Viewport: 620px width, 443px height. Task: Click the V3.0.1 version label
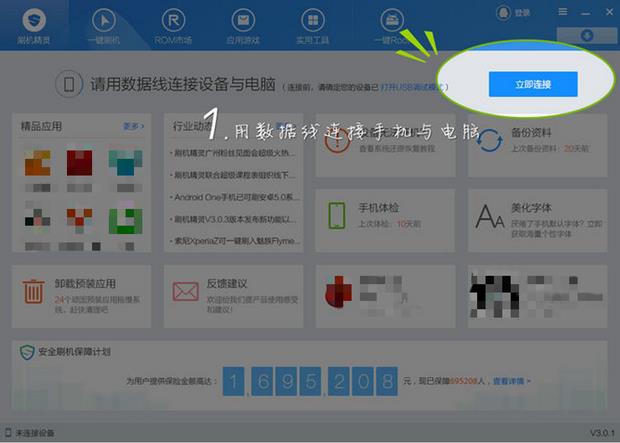tap(603, 433)
